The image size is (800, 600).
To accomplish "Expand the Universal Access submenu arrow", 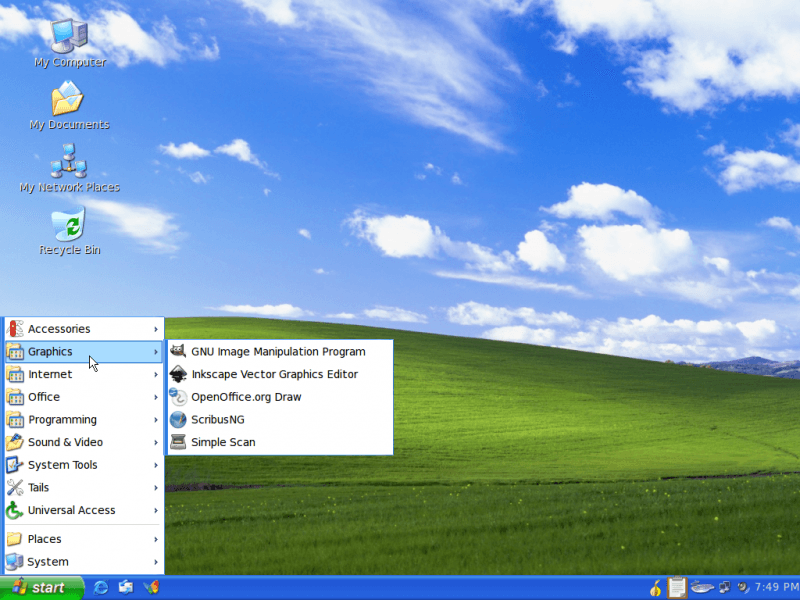I will tap(156, 510).
